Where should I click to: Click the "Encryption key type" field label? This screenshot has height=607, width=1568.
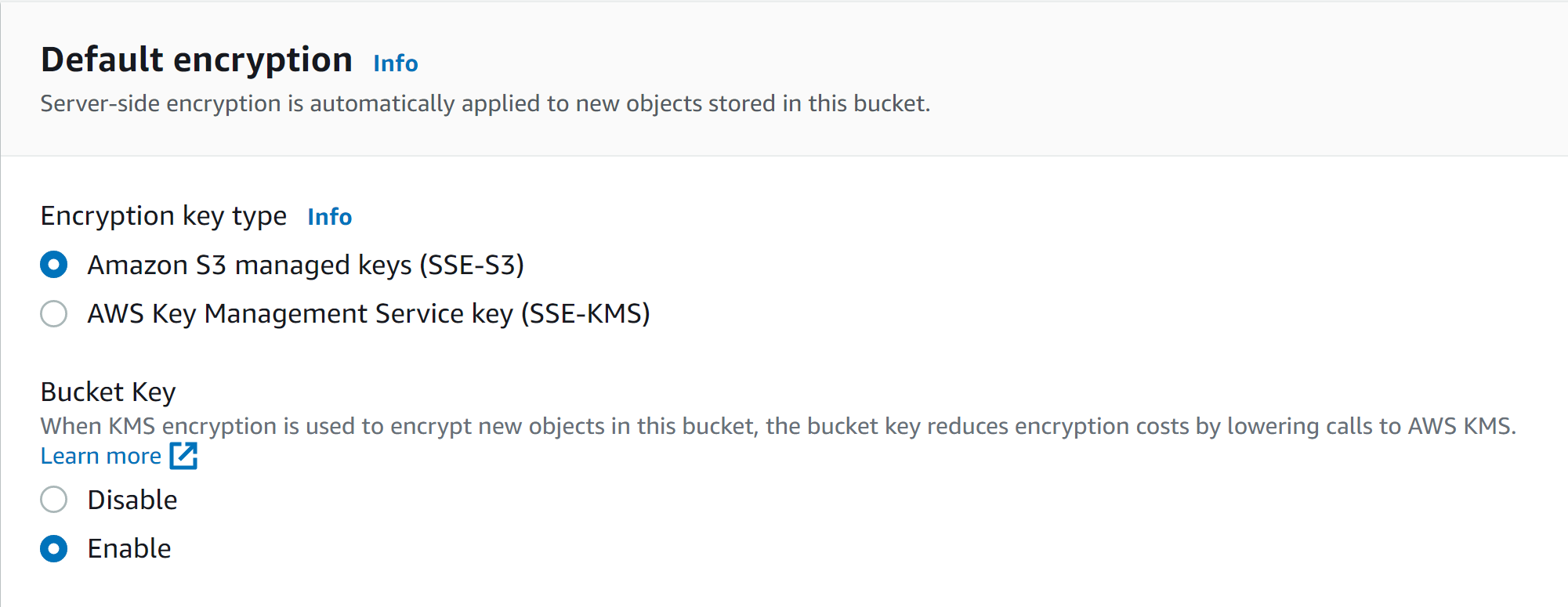[x=163, y=216]
